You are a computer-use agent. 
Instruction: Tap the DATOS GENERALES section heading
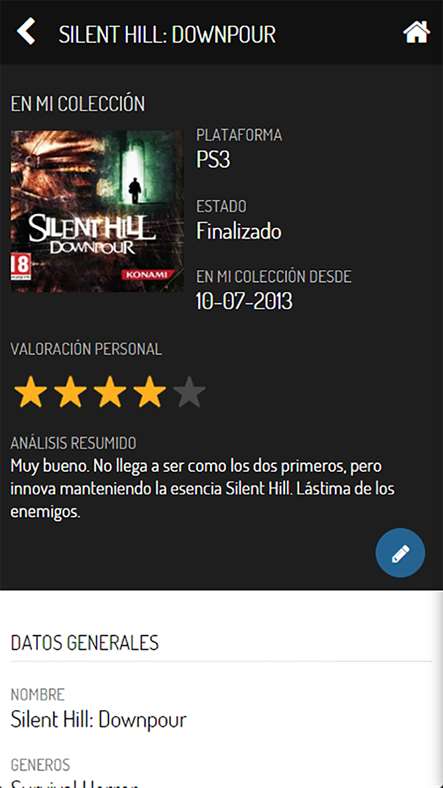(84, 643)
